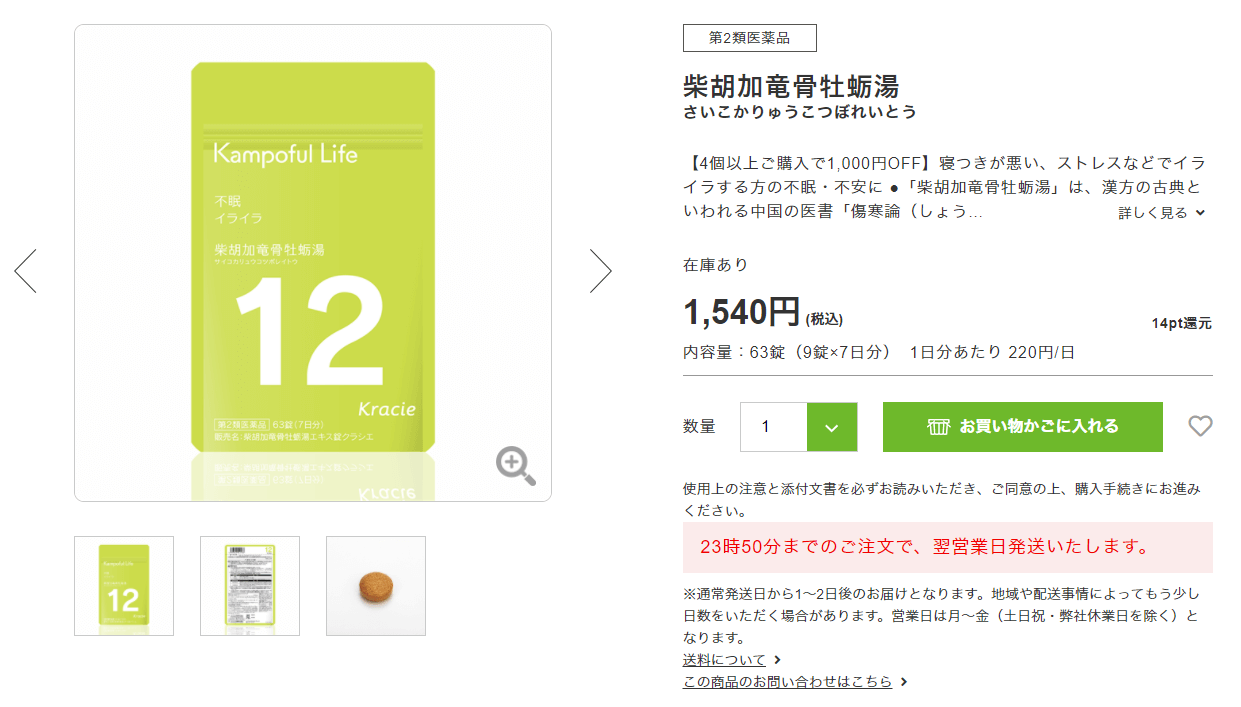Add product to favorites with heart icon
This screenshot has height=707, width=1241.
tap(1200, 427)
